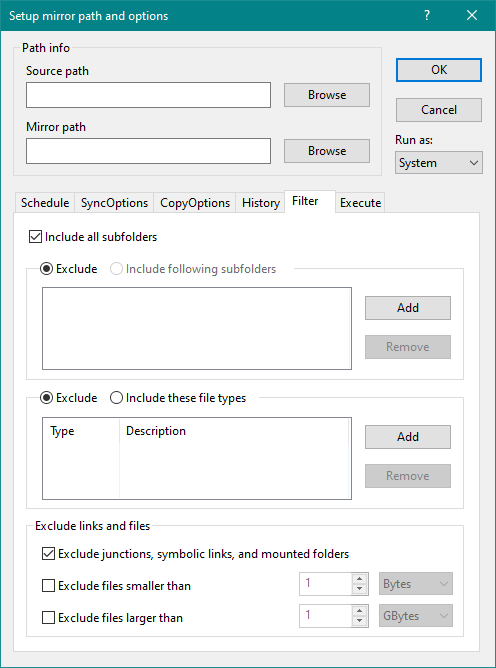Increase the smaller-than size spinner up arrow
496x668 pixels.
pyautogui.click(x=360, y=579)
